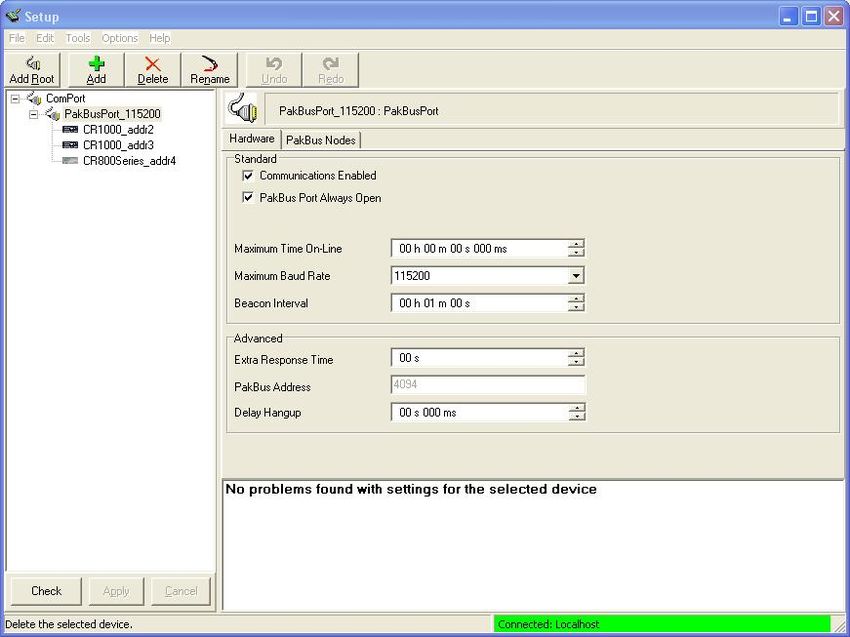This screenshot has width=850, height=637.
Task: Click the Connected: Localhost status indicator
Action: click(x=661, y=625)
